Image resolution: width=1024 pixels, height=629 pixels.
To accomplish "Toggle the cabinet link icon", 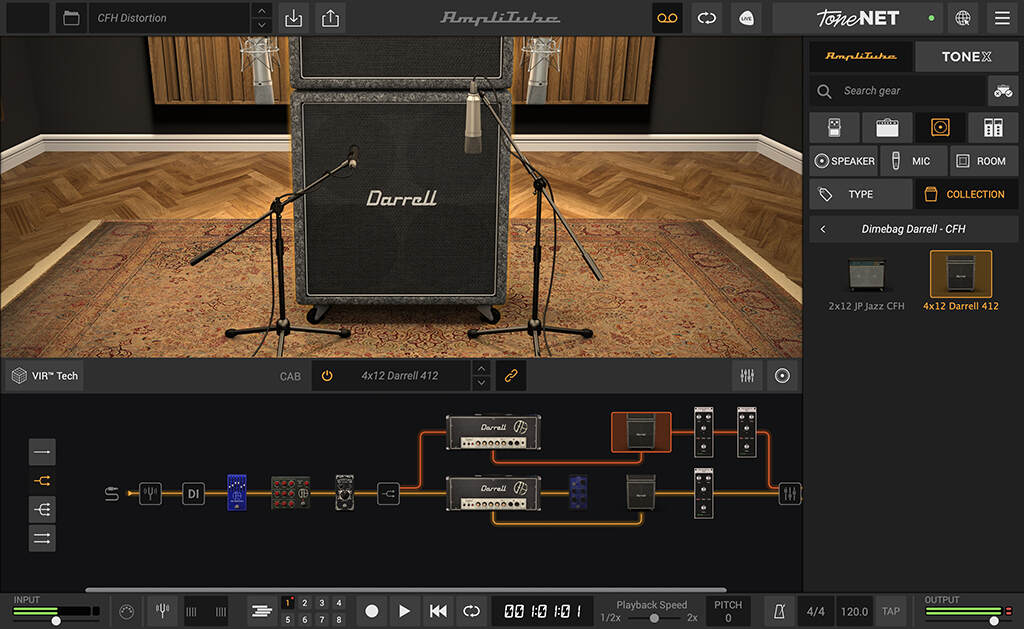I will pos(510,376).
